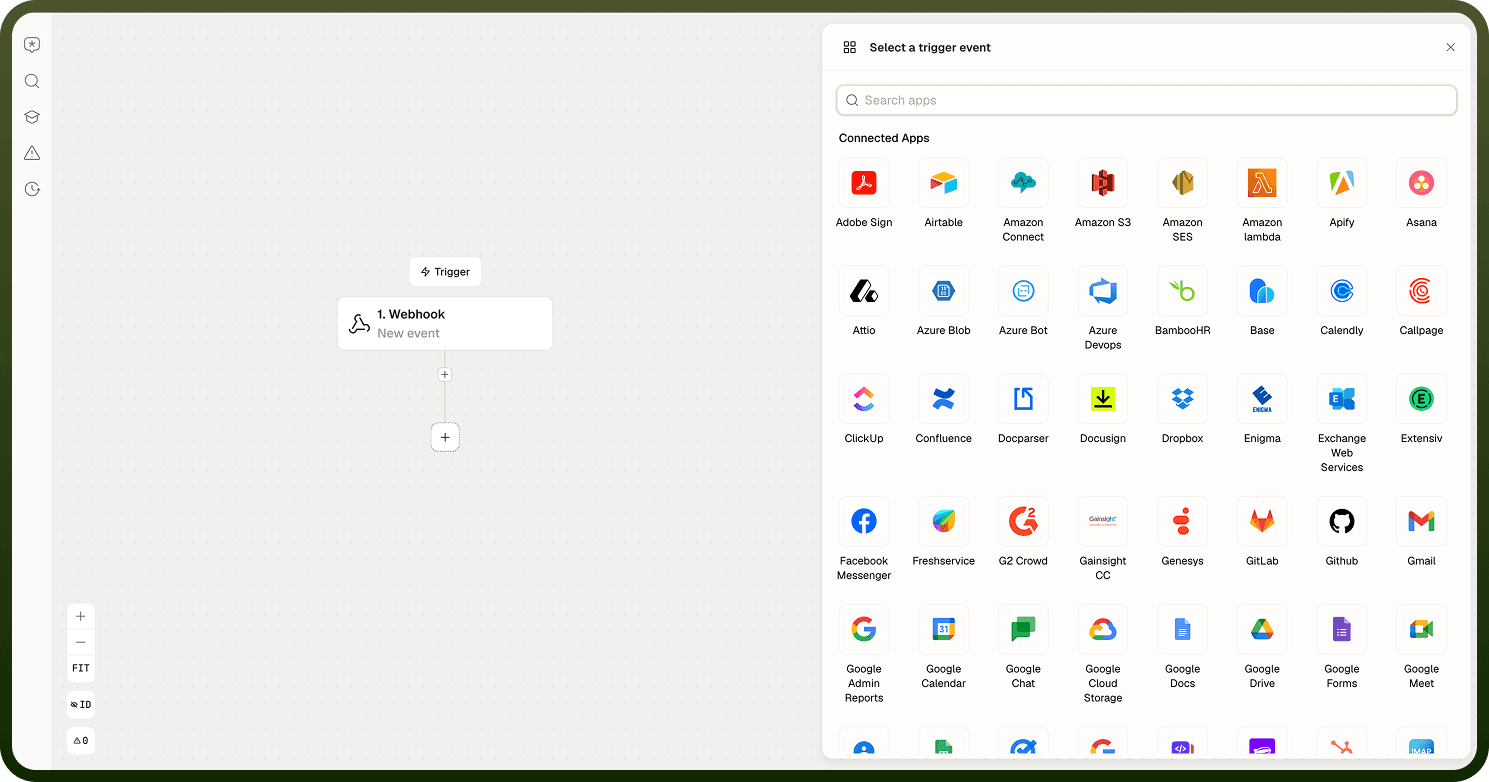Close the Select a trigger event panel
Viewport: 1489px width, 782px height.
(1450, 47)
